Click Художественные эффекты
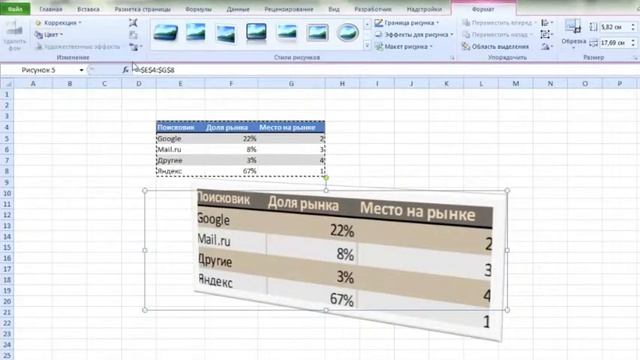The image size is (640, 360). (78, 47)
